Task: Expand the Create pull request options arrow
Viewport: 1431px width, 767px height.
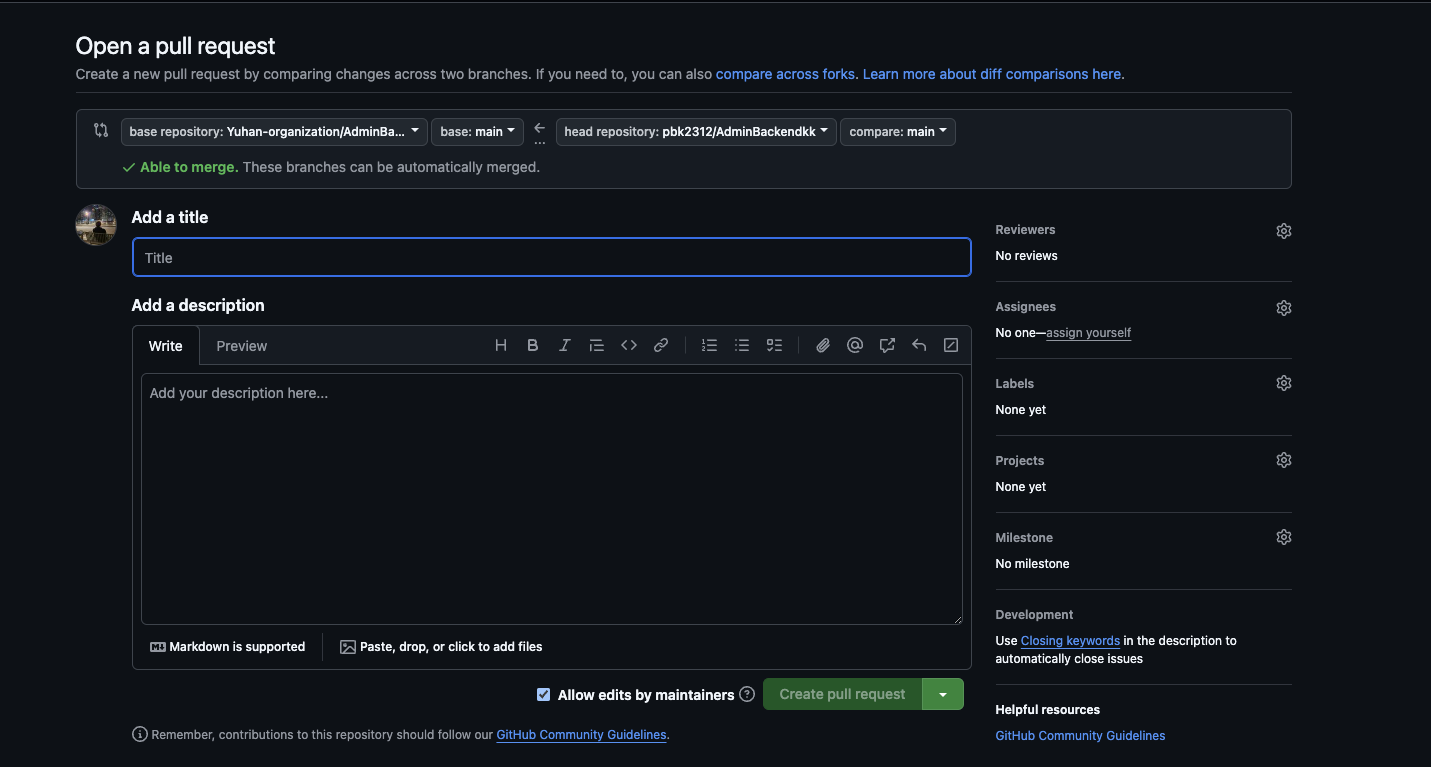Action: [943, 694]
